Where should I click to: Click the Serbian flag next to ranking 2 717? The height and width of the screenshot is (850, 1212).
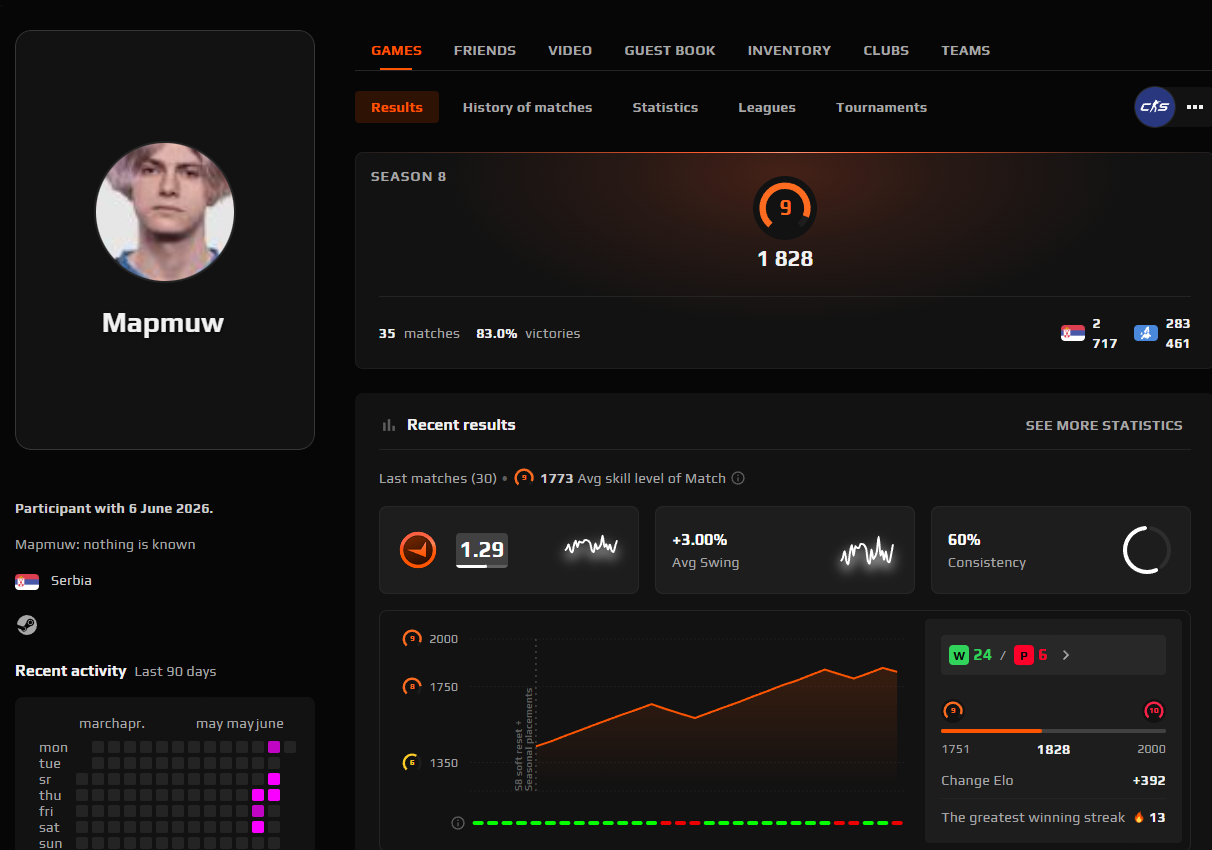[1073, 333]
